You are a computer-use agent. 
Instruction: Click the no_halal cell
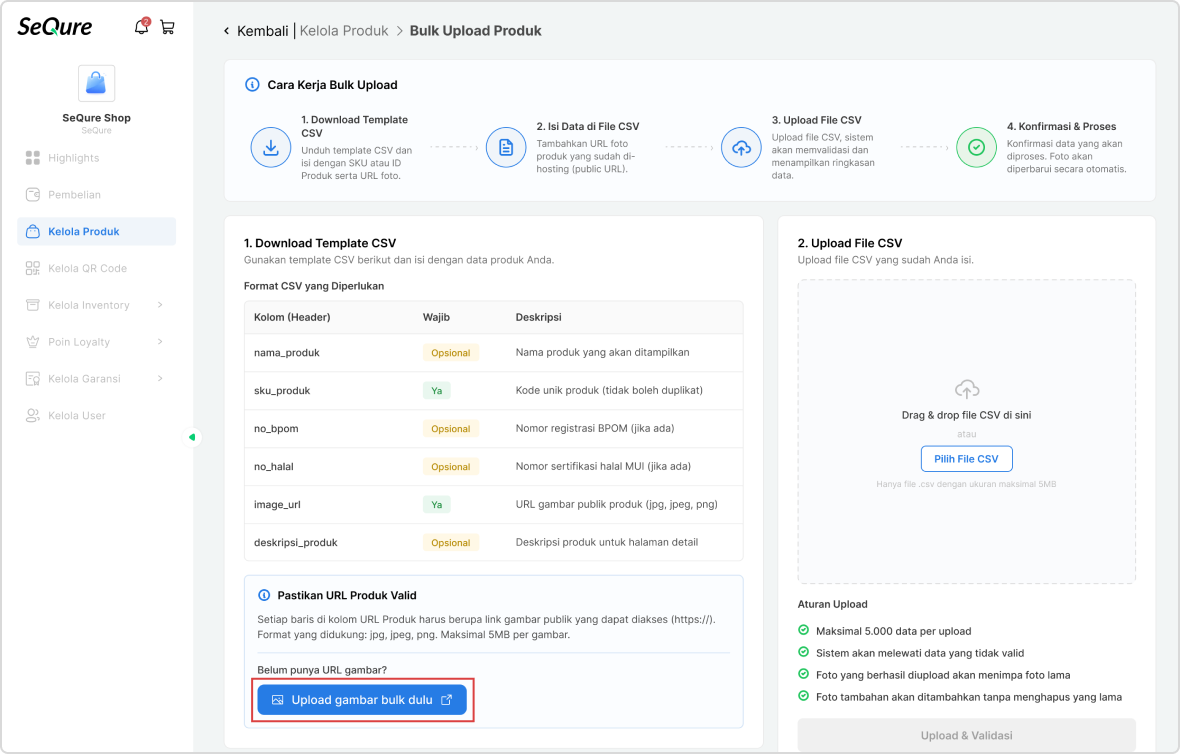tap(274, 467)
